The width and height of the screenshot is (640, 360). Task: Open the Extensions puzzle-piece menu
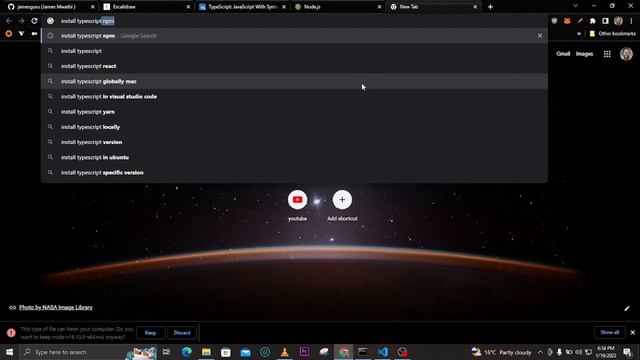593,21
